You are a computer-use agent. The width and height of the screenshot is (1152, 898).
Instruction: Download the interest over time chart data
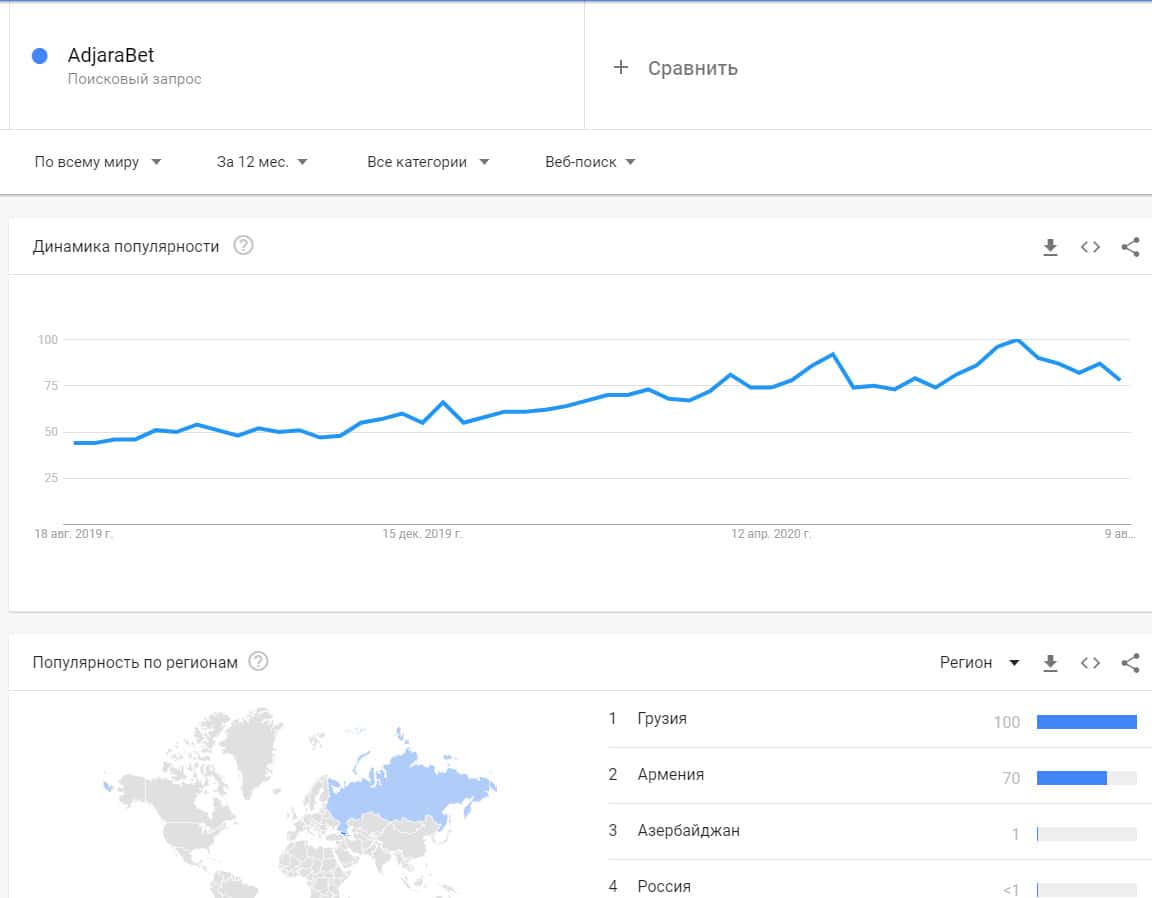pos(1050,247)
